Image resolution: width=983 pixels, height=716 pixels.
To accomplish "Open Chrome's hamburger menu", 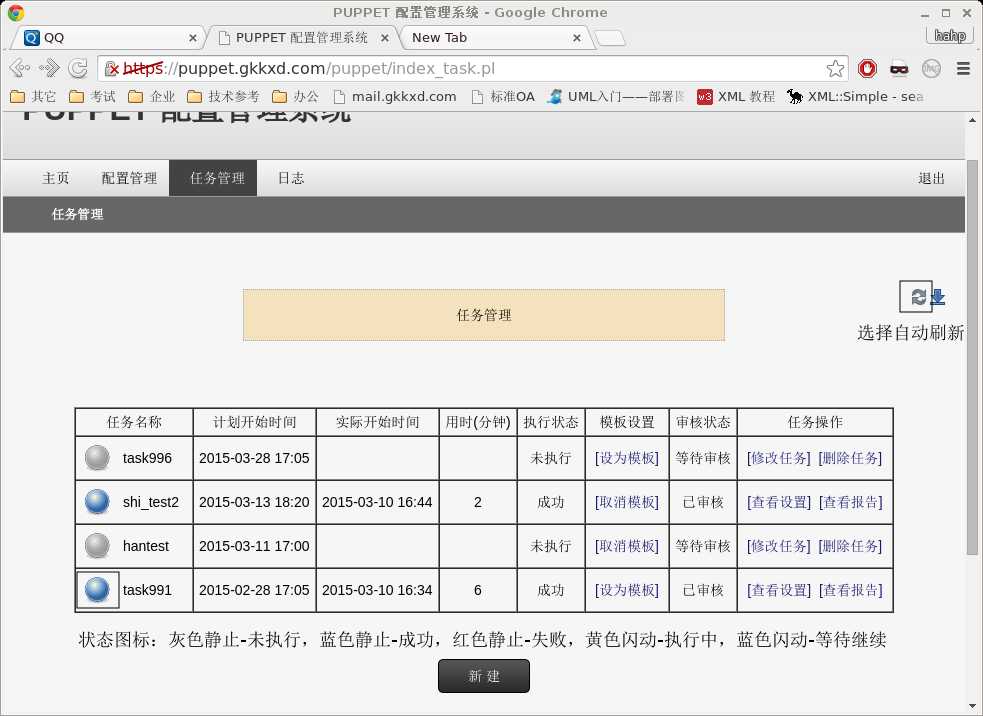I will tap(963, 68).
